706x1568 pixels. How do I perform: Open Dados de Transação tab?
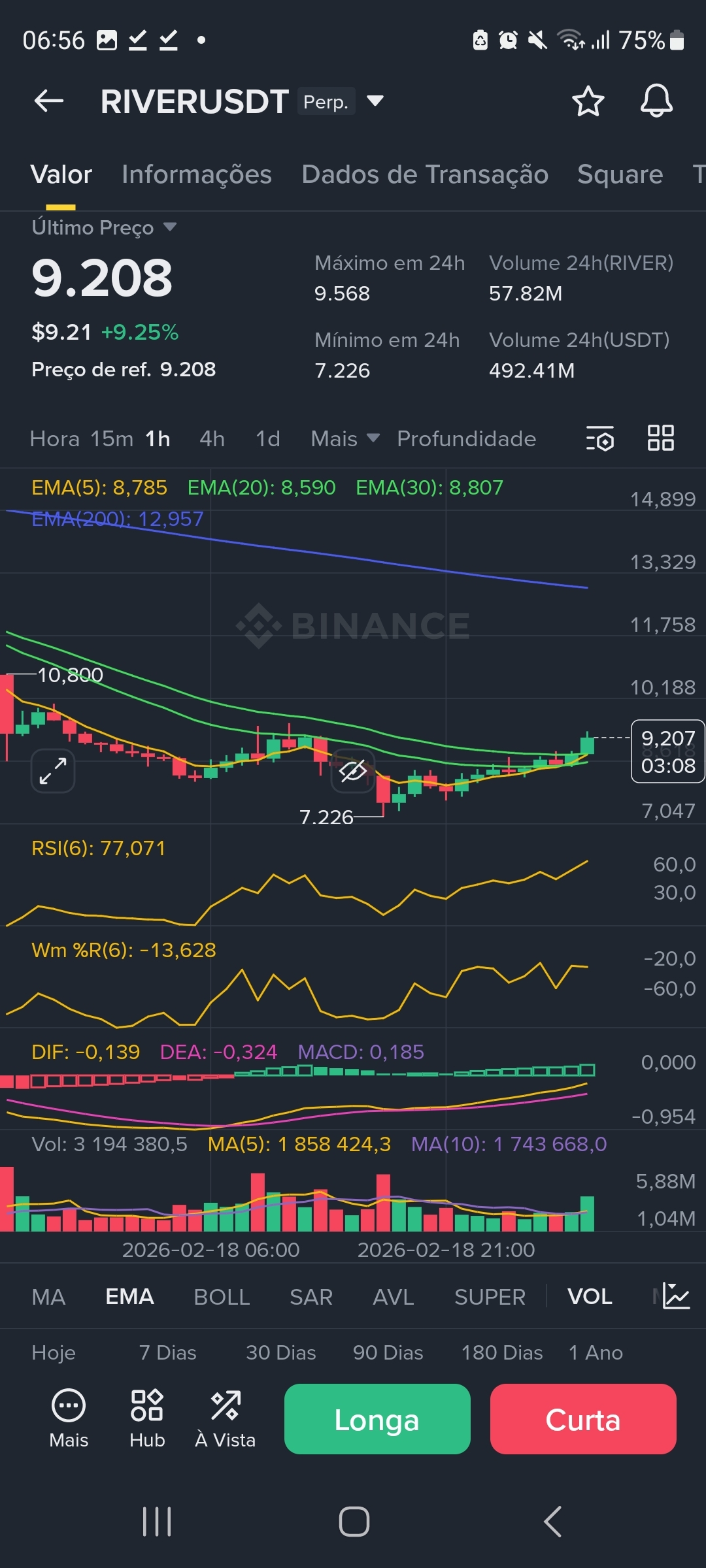(x=425, y=174)
